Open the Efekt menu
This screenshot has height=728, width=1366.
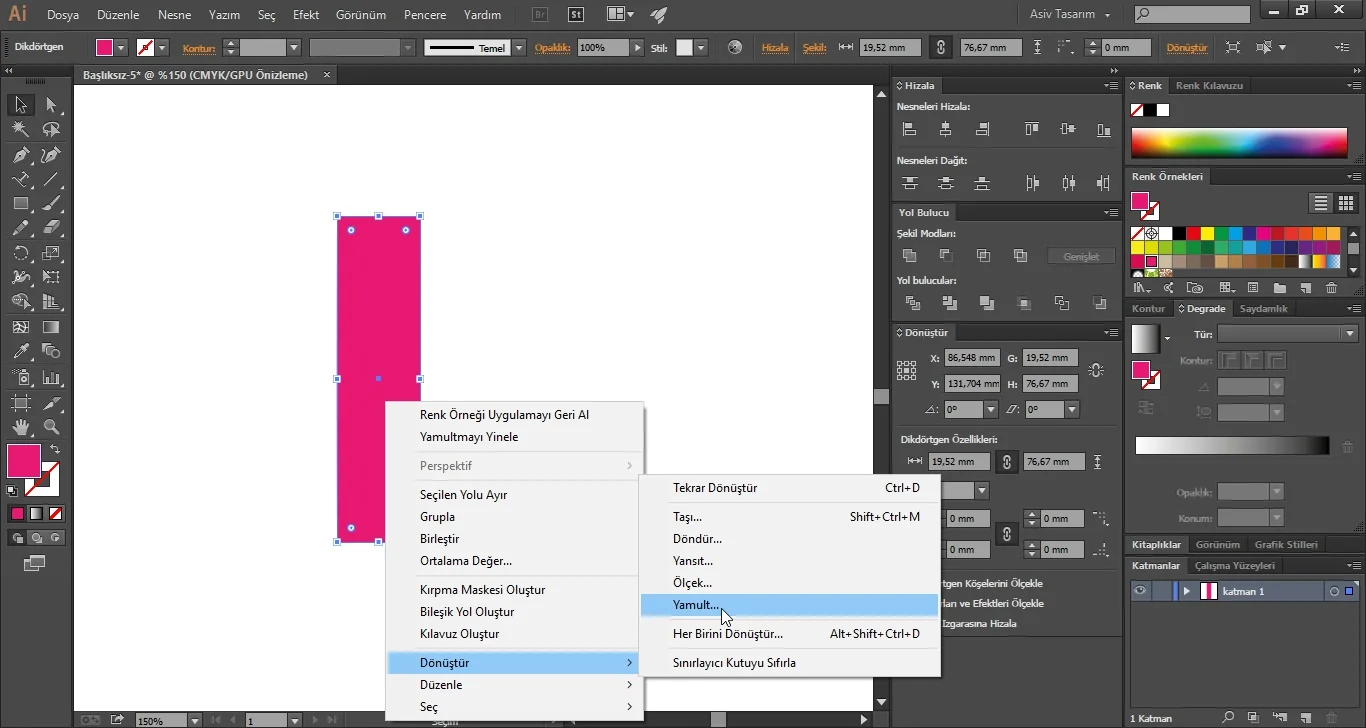306,15
